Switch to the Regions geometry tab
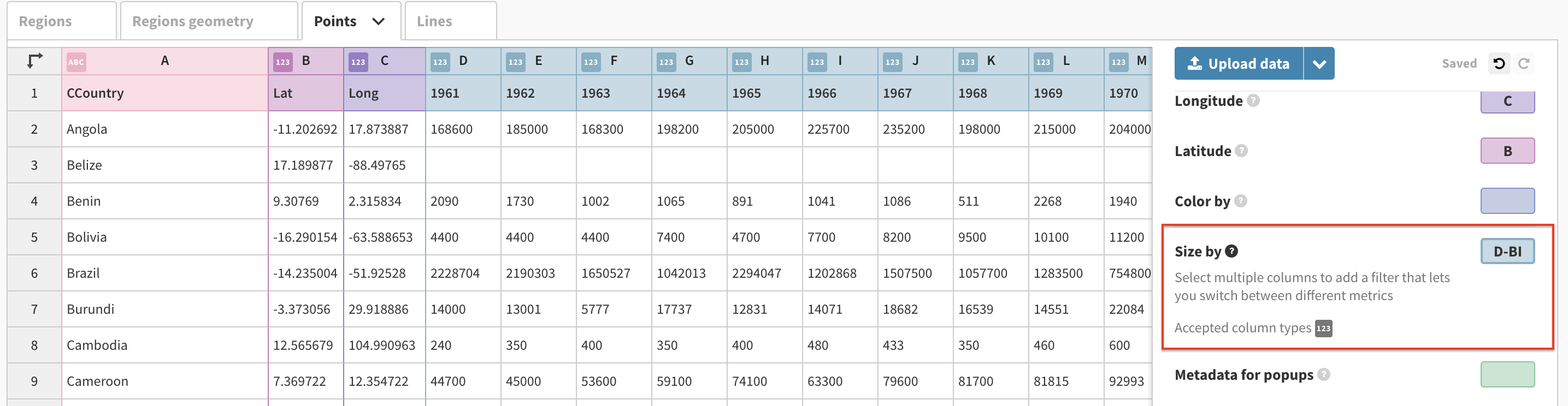This screenshot has width=1568, height=406. coord(209,21)
